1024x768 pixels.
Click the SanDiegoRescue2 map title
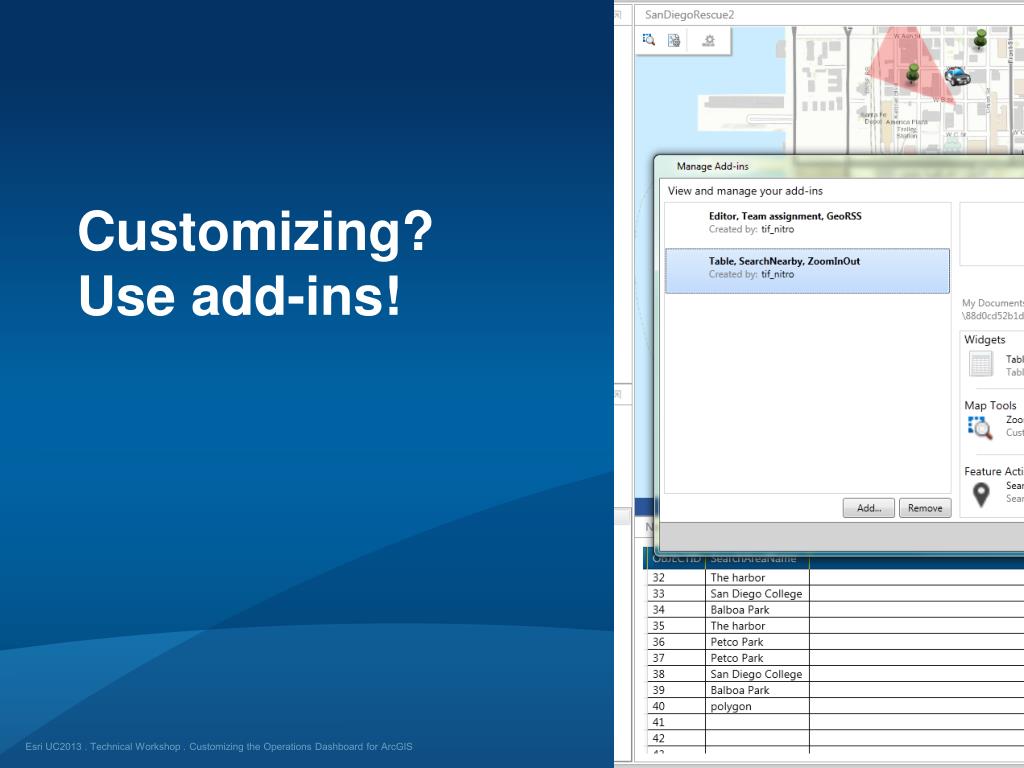pos(689,14)
